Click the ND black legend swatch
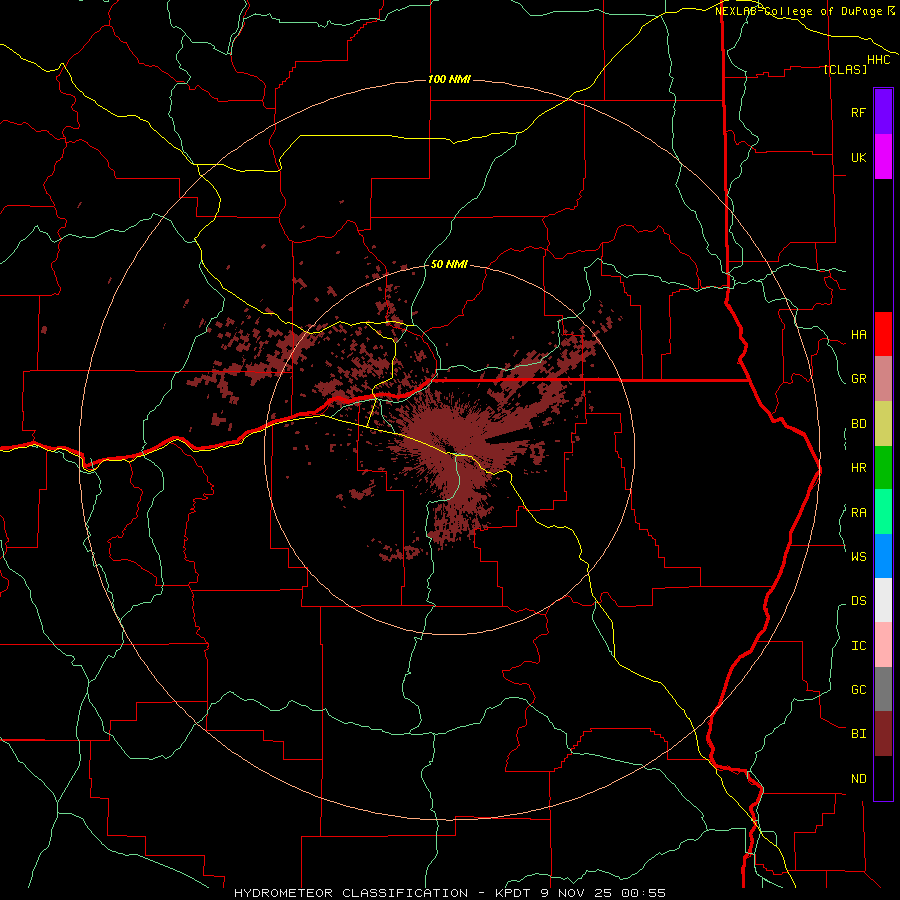 coord(883,778)
